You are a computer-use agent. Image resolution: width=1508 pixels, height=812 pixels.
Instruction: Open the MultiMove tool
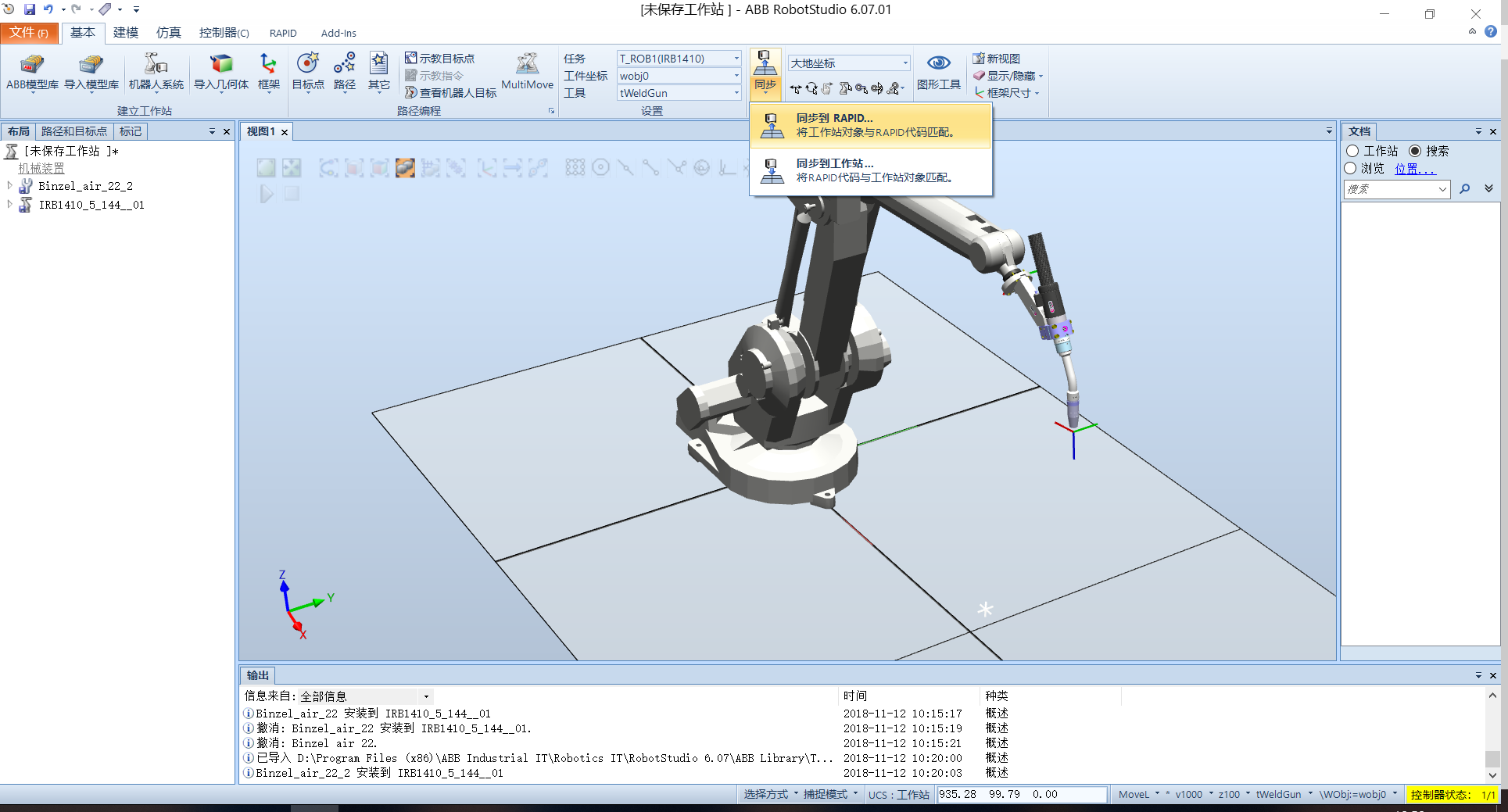click(x=527, y=72)
